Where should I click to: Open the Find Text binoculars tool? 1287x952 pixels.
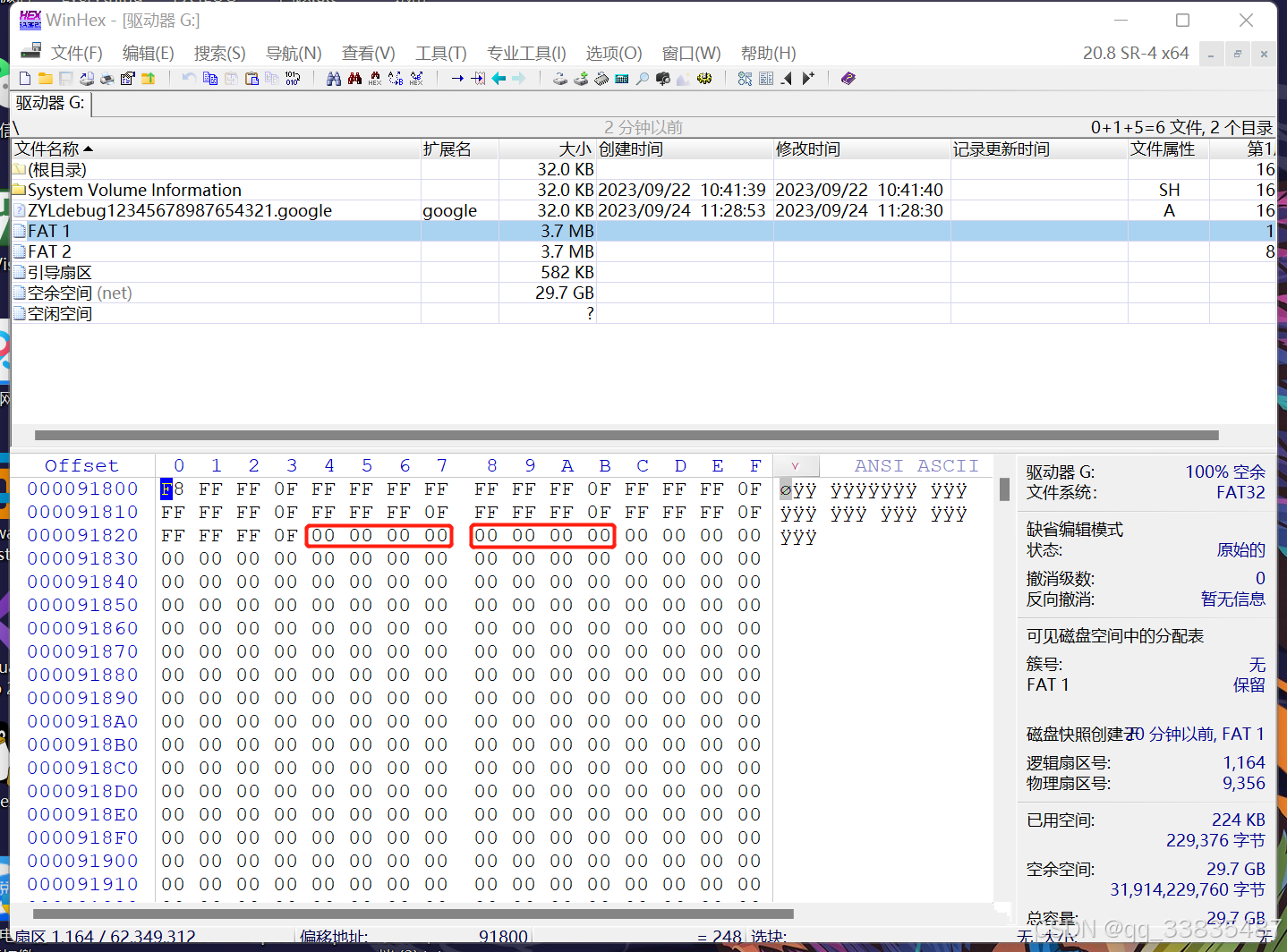tap(333, 79)
